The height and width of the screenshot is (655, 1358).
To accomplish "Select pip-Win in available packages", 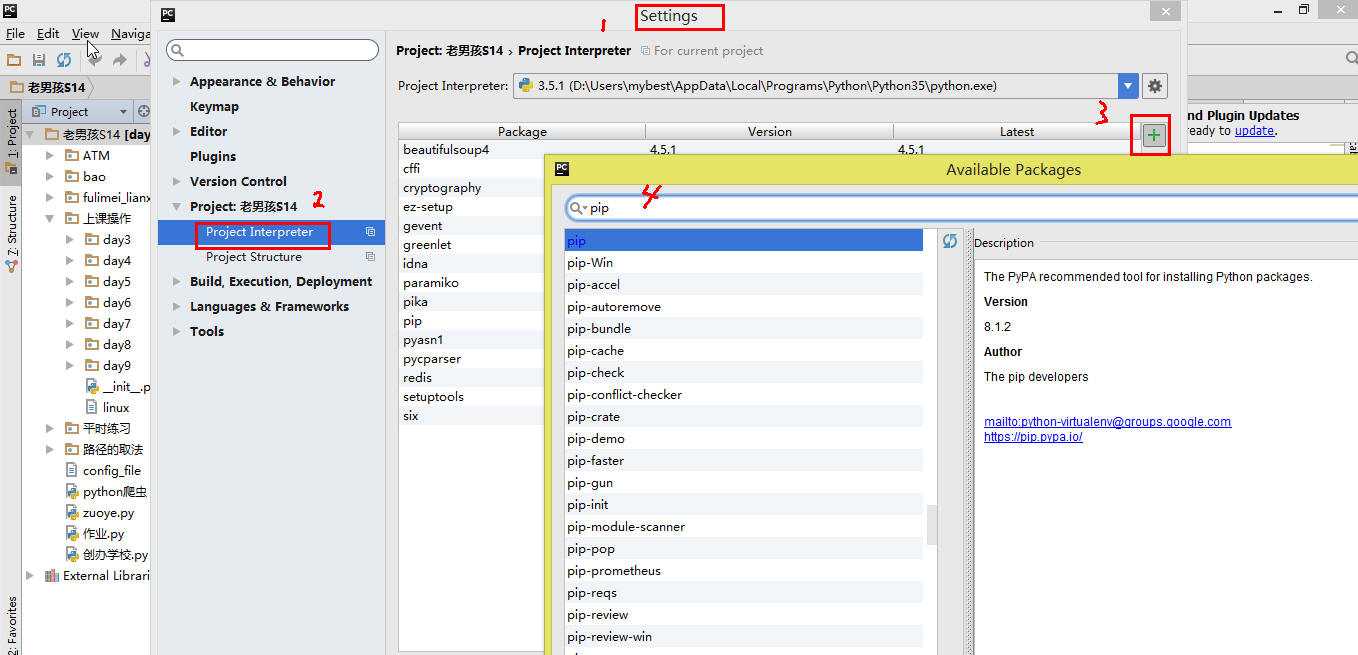I will (743, 263).
